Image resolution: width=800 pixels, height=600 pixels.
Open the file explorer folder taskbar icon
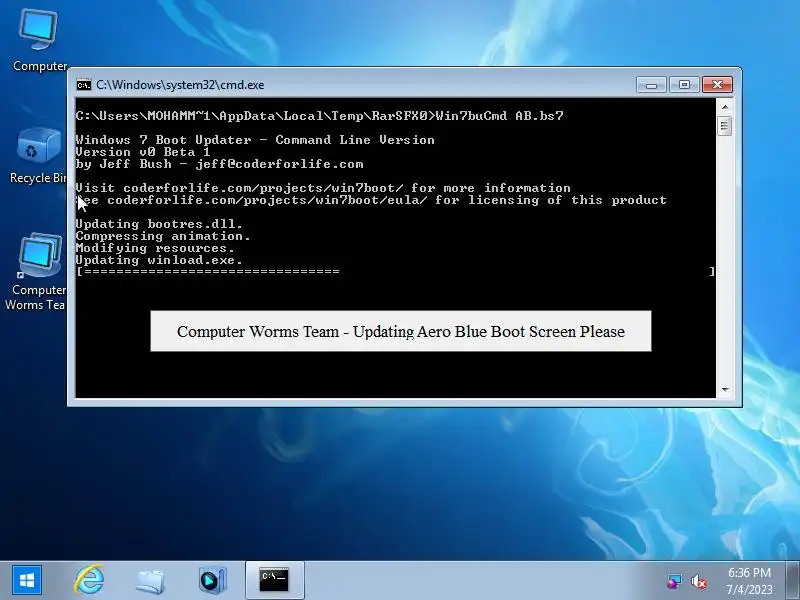coord(150,581)
